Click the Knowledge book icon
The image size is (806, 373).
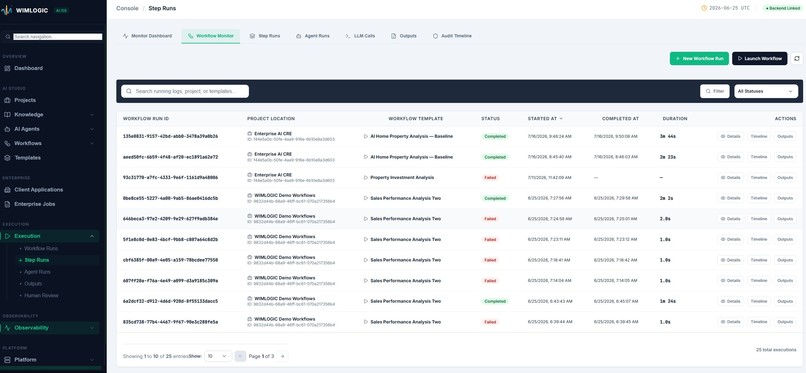7,115
